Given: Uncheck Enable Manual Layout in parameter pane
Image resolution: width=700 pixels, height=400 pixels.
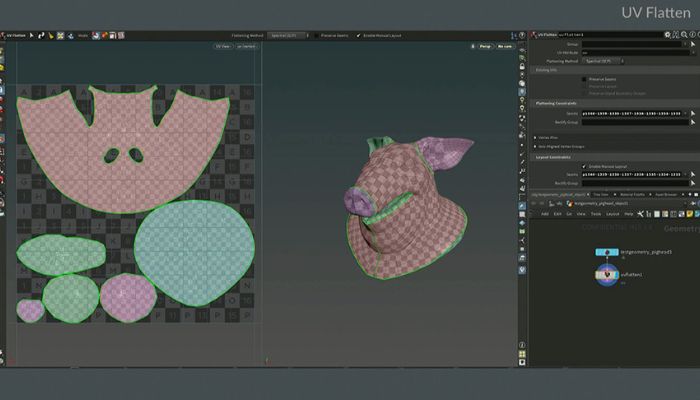Looking at the screenshot, I should tap(584, 166).
